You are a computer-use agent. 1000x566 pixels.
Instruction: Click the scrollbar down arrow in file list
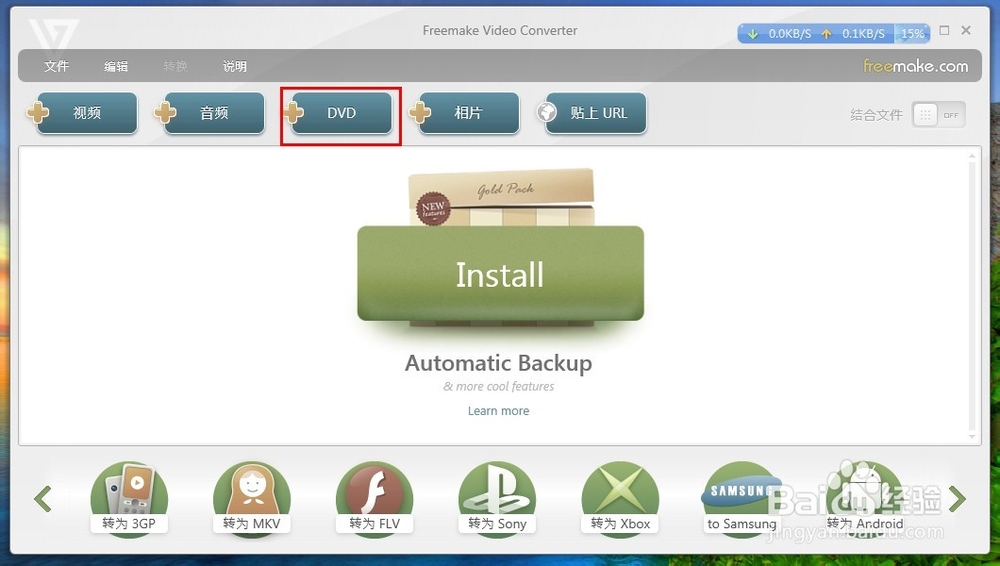pos(972,436)
